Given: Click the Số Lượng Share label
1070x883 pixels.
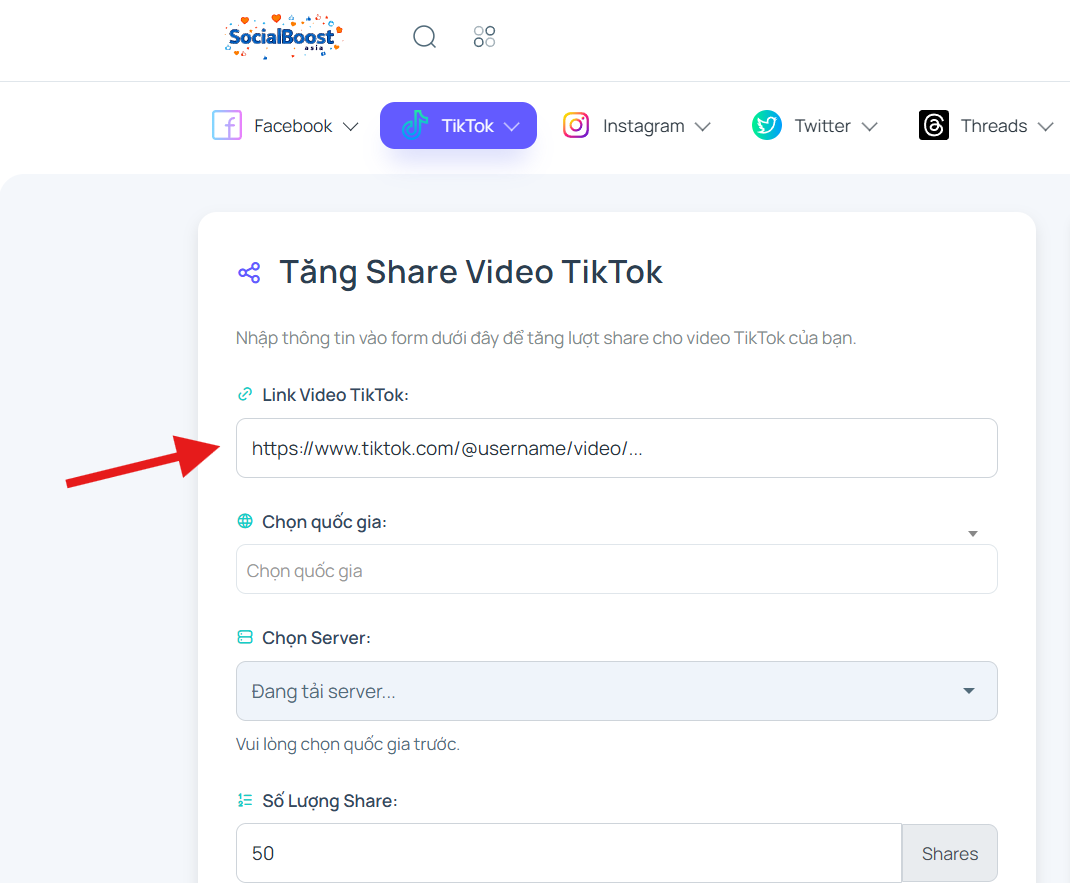Looking at the screenshot, I should tap(330, 800).
